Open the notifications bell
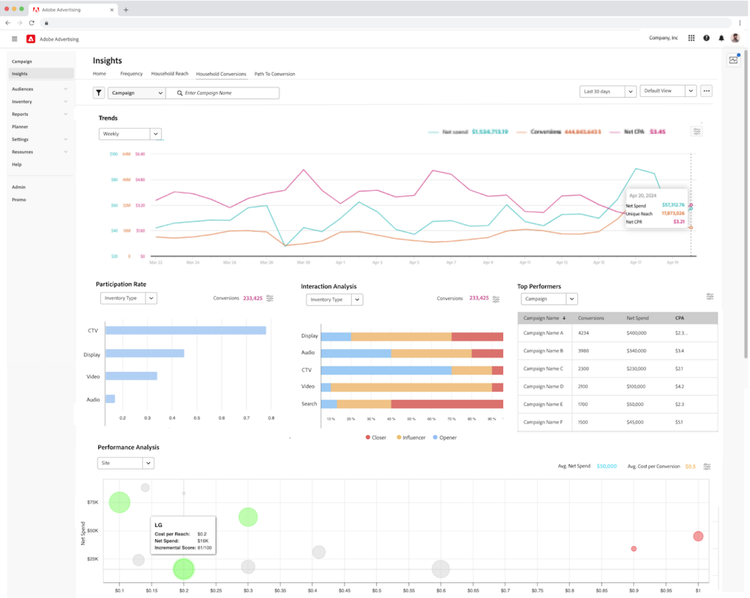Screen dimensions: 750x598 pos(721,38)
